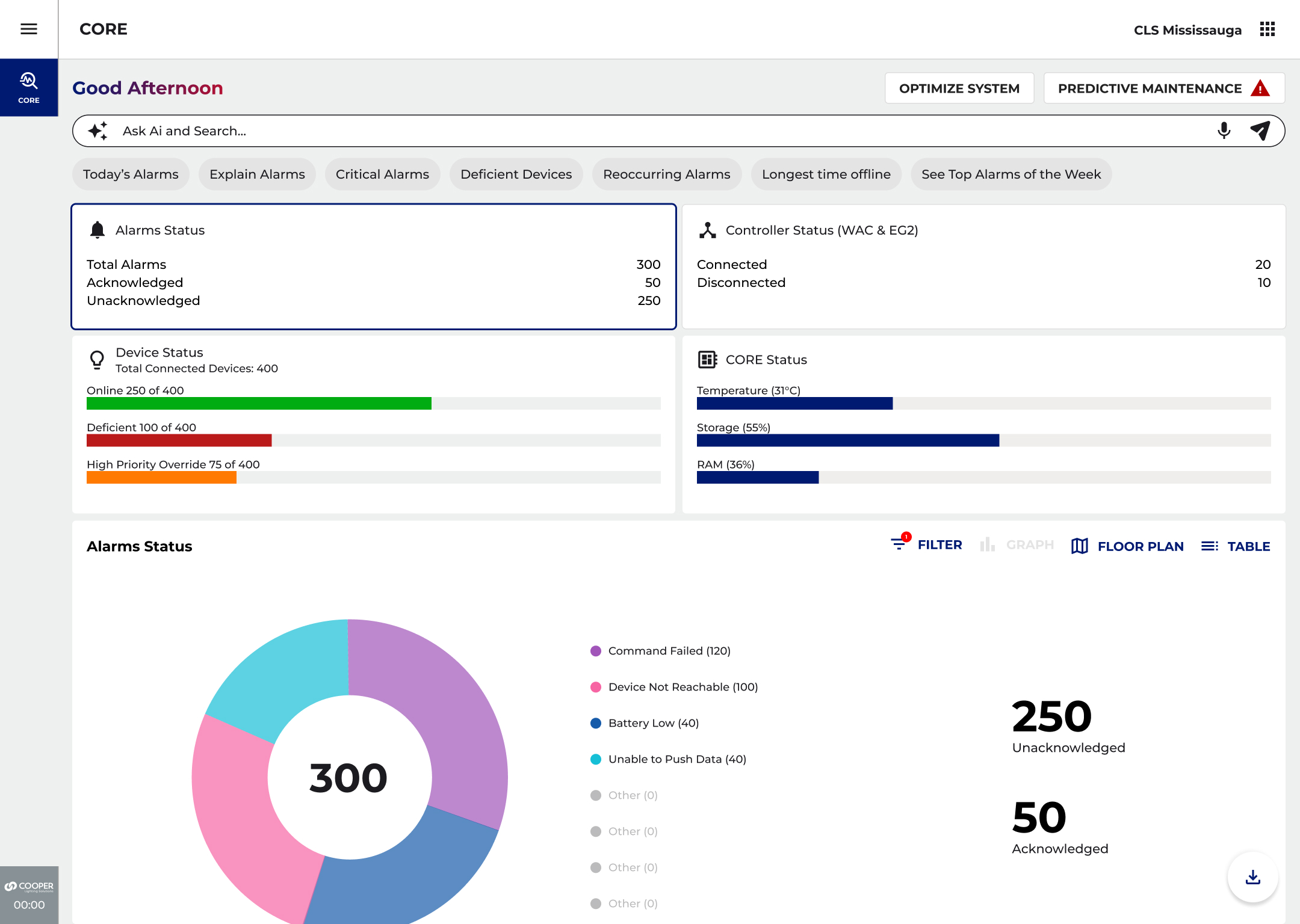The image size is (1300, 924).
Task: Click the Connected 20 row
Action: click(984, 265)
